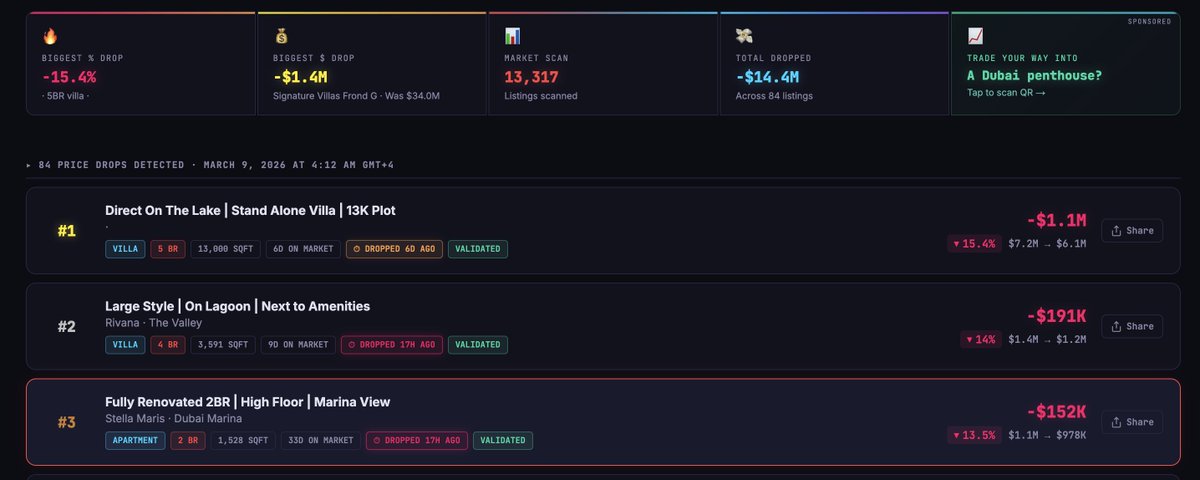Click VALIDATED badge on Direct On The Lake listing

pyautogui.click(x=478, y=249)
